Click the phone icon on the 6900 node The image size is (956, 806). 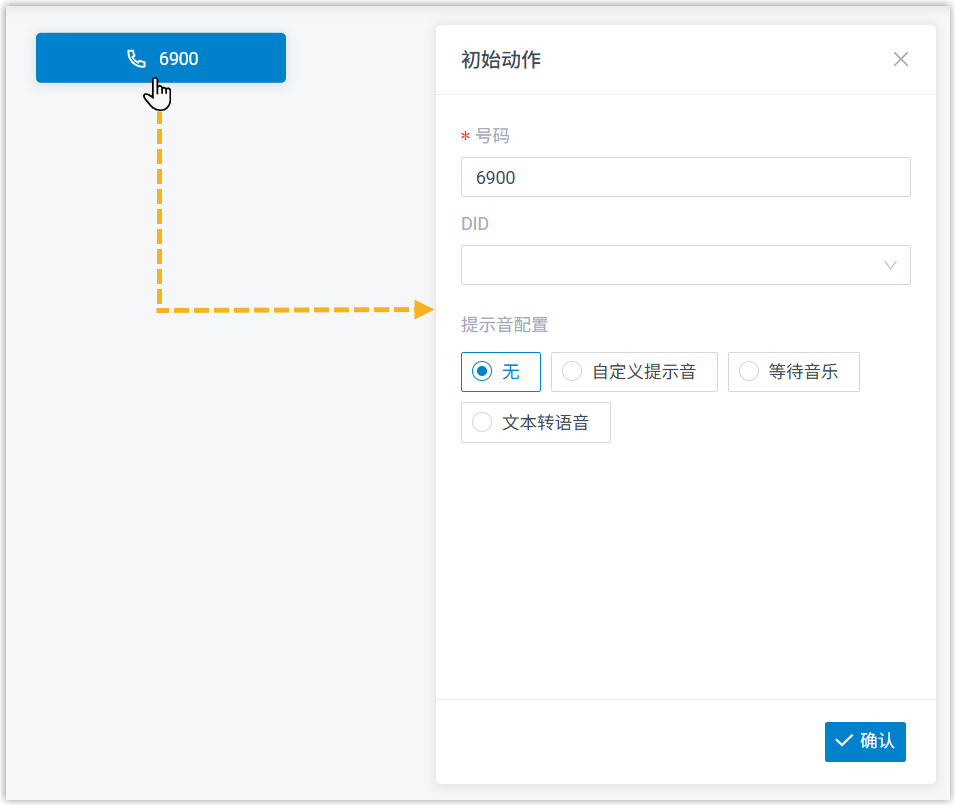(x=137, y=59)
